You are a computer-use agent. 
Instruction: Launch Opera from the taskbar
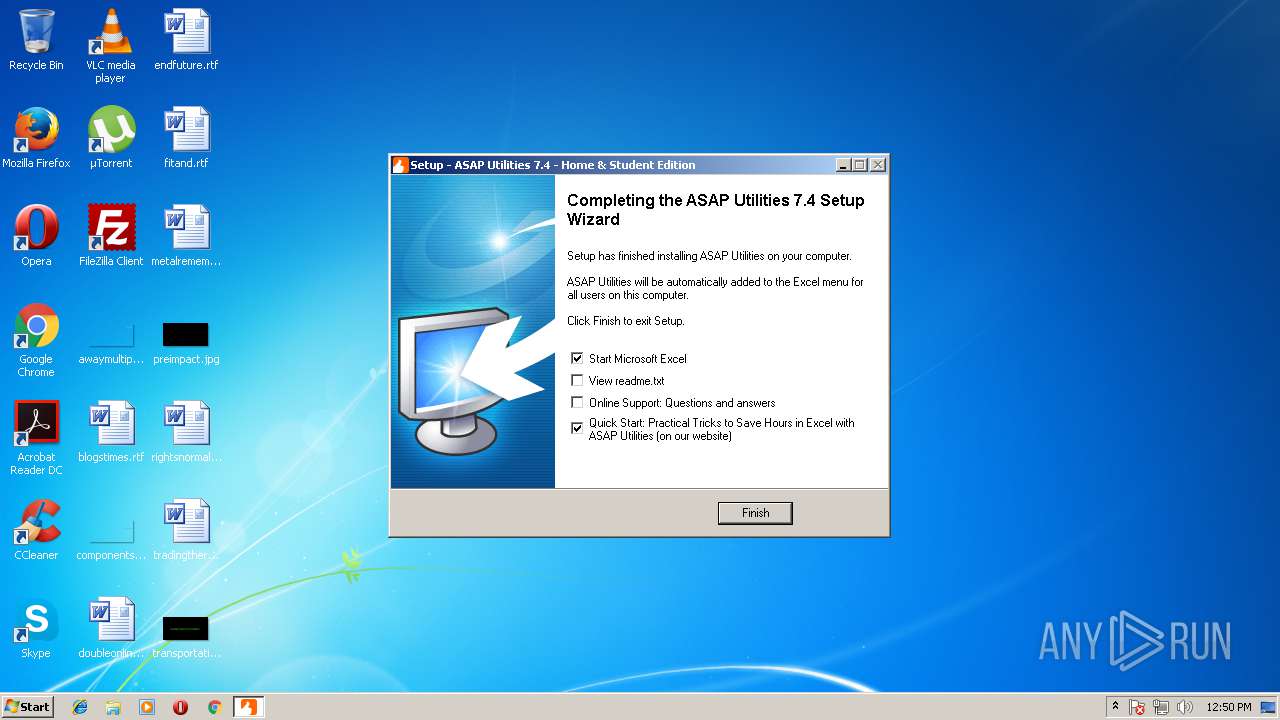point(180,707)
